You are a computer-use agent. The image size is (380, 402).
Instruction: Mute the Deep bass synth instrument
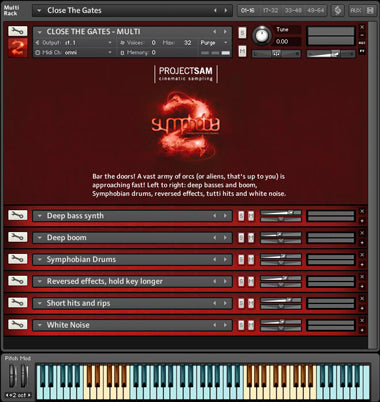[x=251, y=216]
